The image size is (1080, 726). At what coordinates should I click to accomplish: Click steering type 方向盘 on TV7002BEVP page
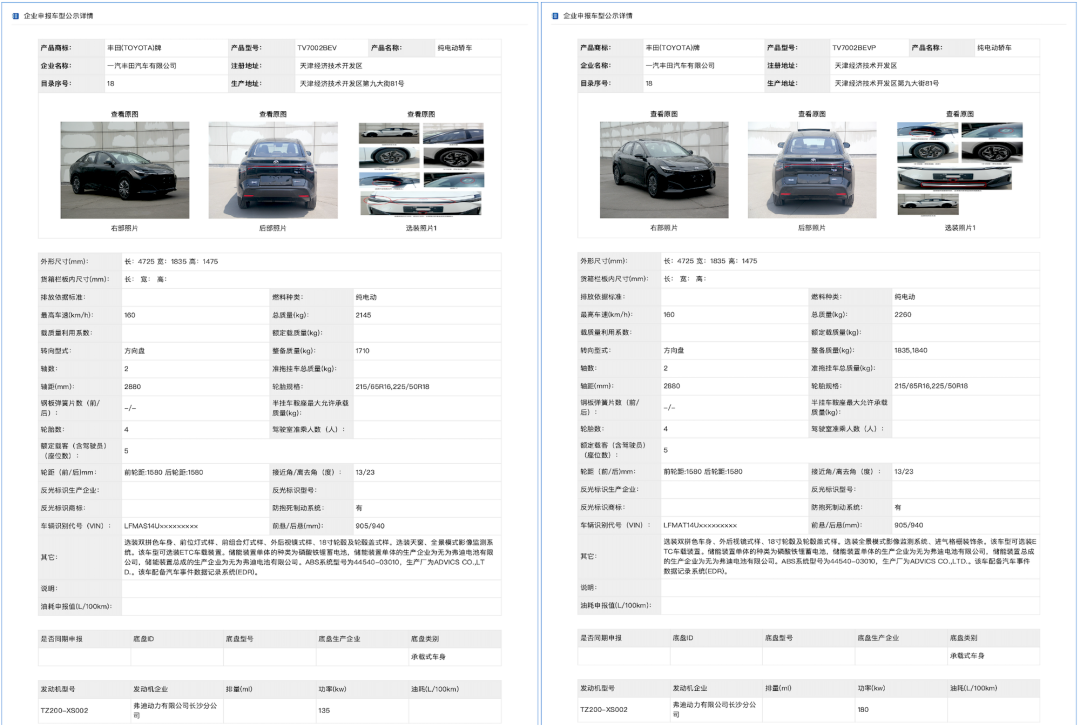point(674,351)
